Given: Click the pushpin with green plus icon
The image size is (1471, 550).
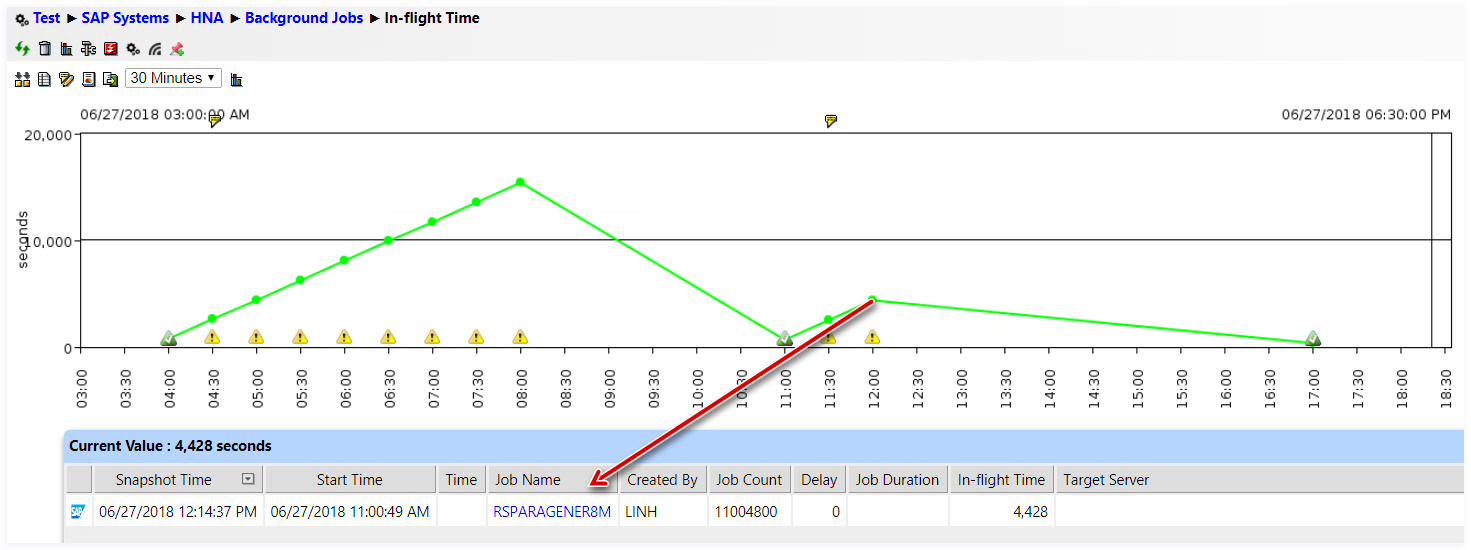Looking at the screenshot, I should [177, 48].
